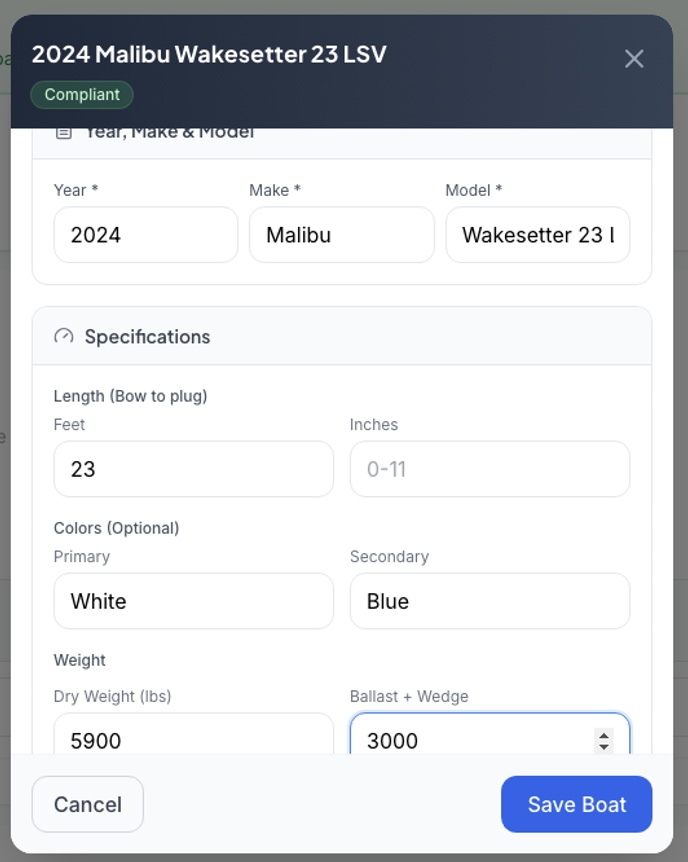Click the 2024 Malibu Wakesetter dialog title
The image size is (688, 862).
tap(209, 54)
